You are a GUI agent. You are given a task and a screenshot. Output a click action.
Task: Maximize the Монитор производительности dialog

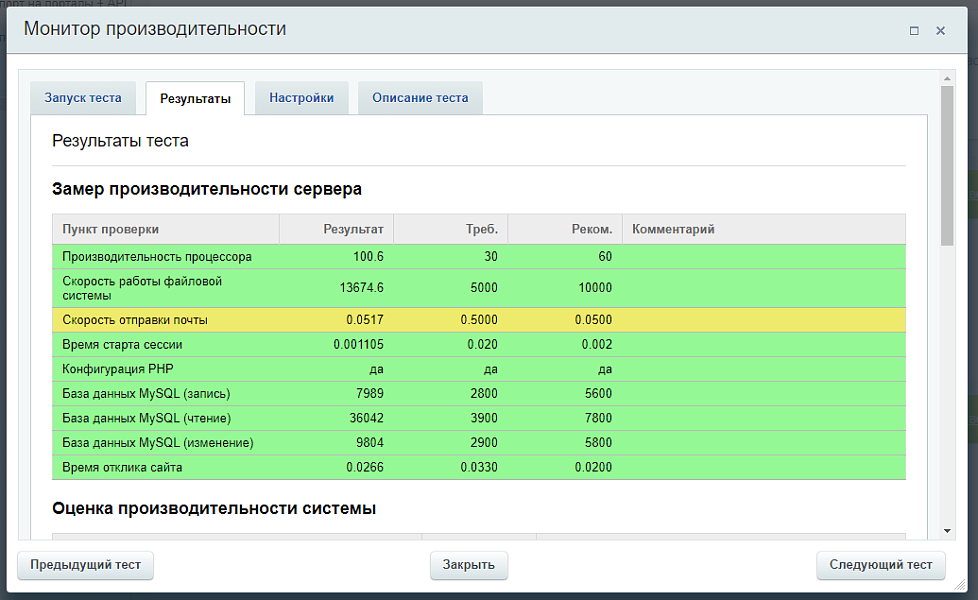(x=914, y=31)
